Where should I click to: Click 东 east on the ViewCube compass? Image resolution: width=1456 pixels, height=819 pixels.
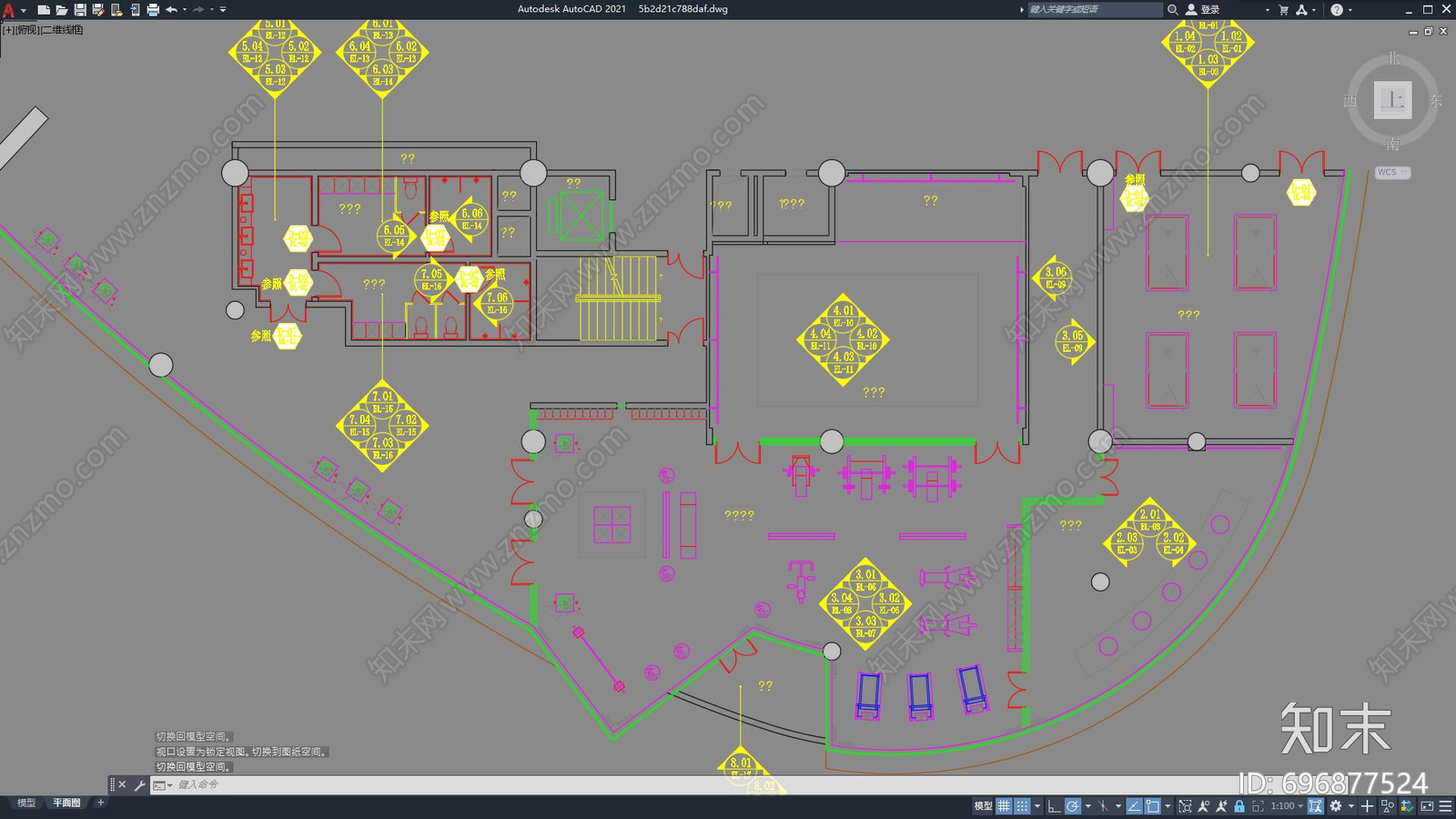(x=1436, y=101)
